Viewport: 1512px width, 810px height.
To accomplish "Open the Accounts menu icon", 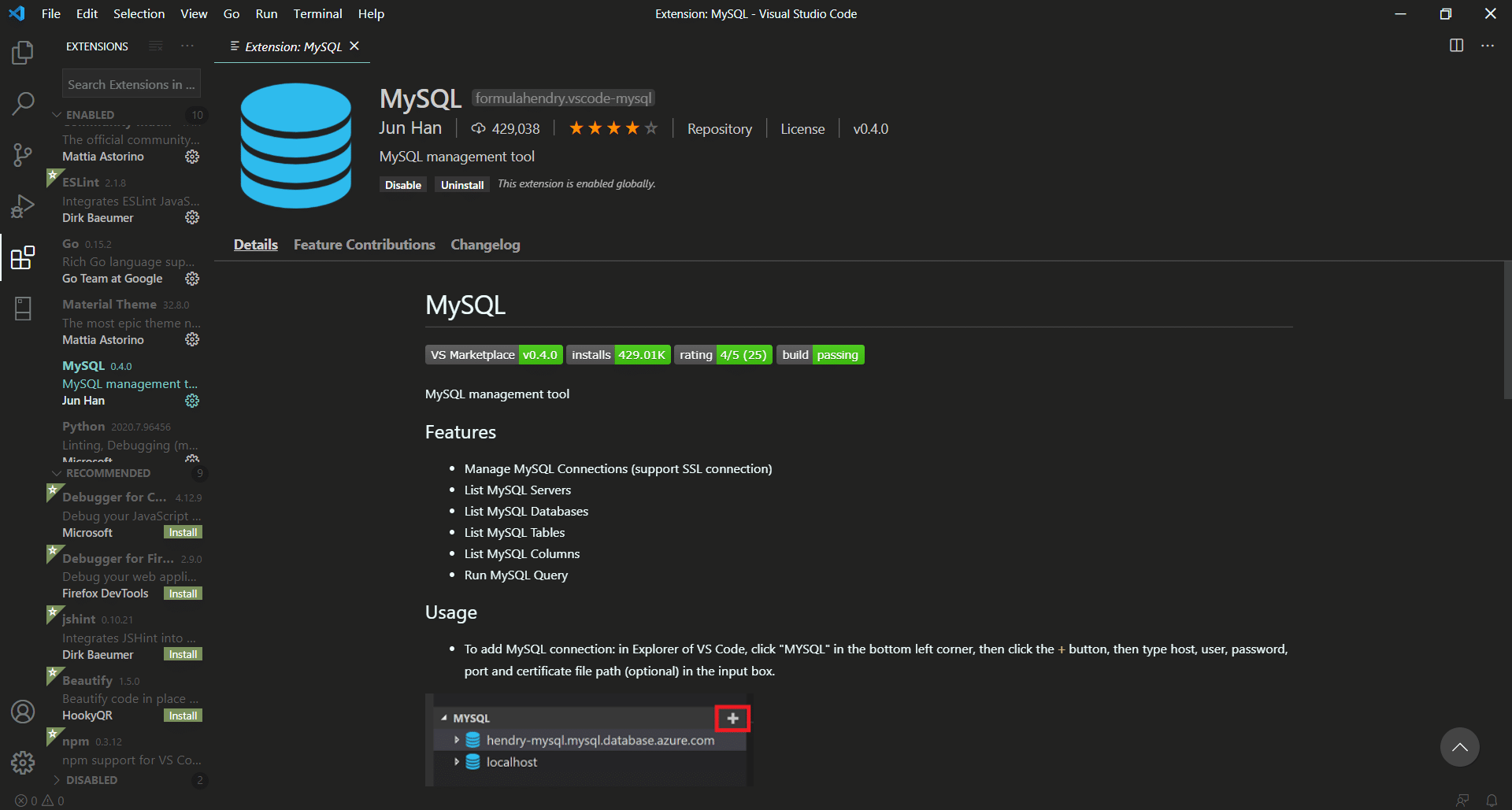I will (x=23, y=712).
